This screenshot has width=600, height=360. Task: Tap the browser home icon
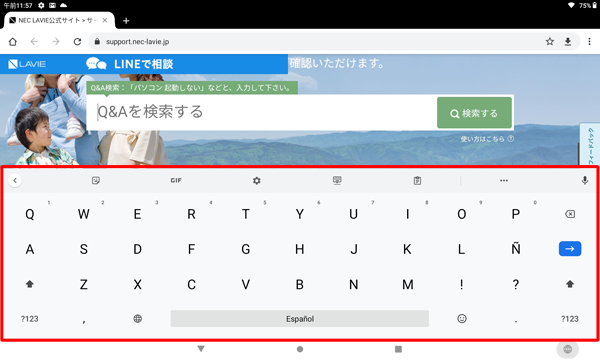[x=13, y=41]
